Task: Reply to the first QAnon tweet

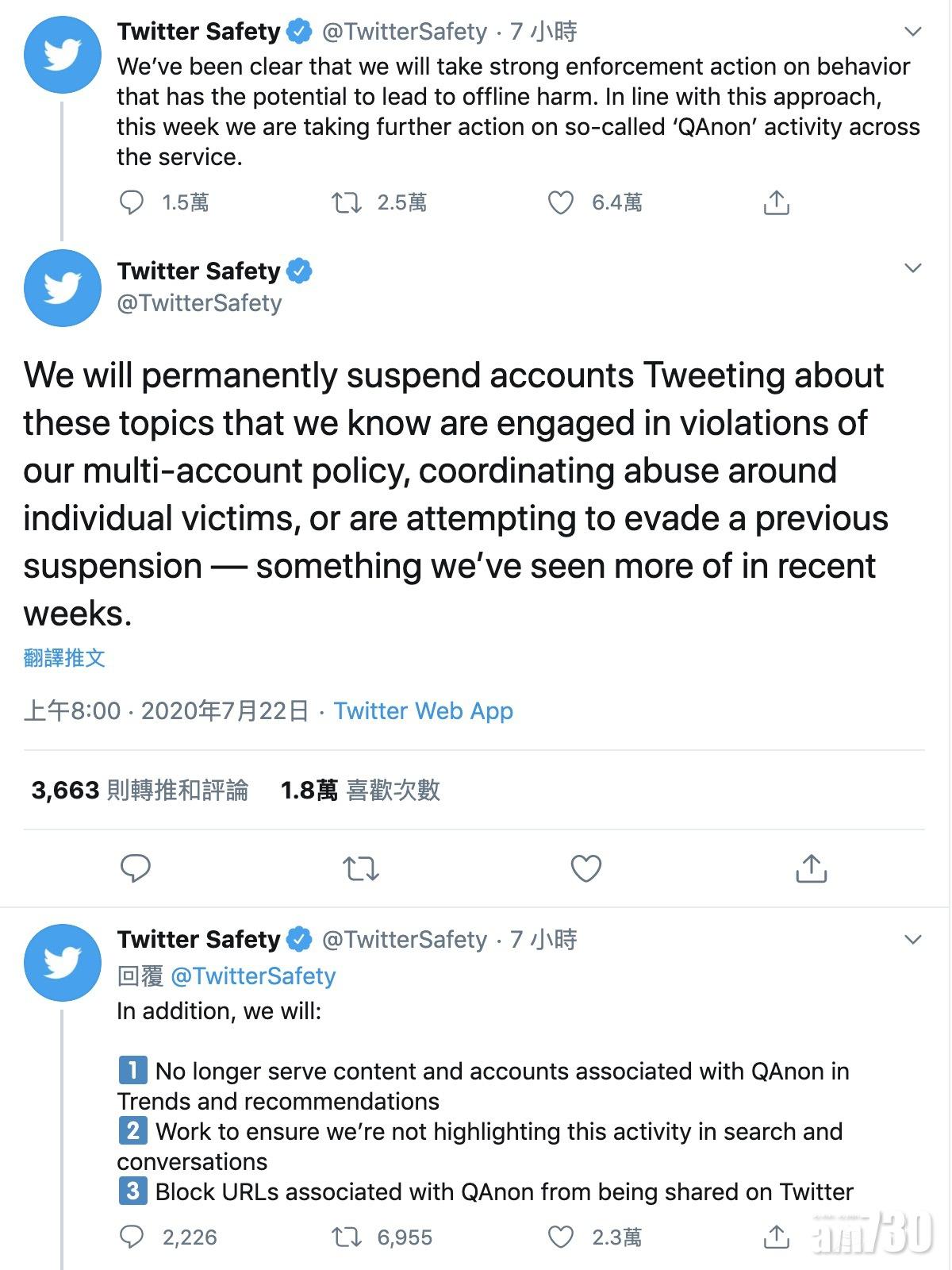Action: pyautogui.click(x=132, y=203)
